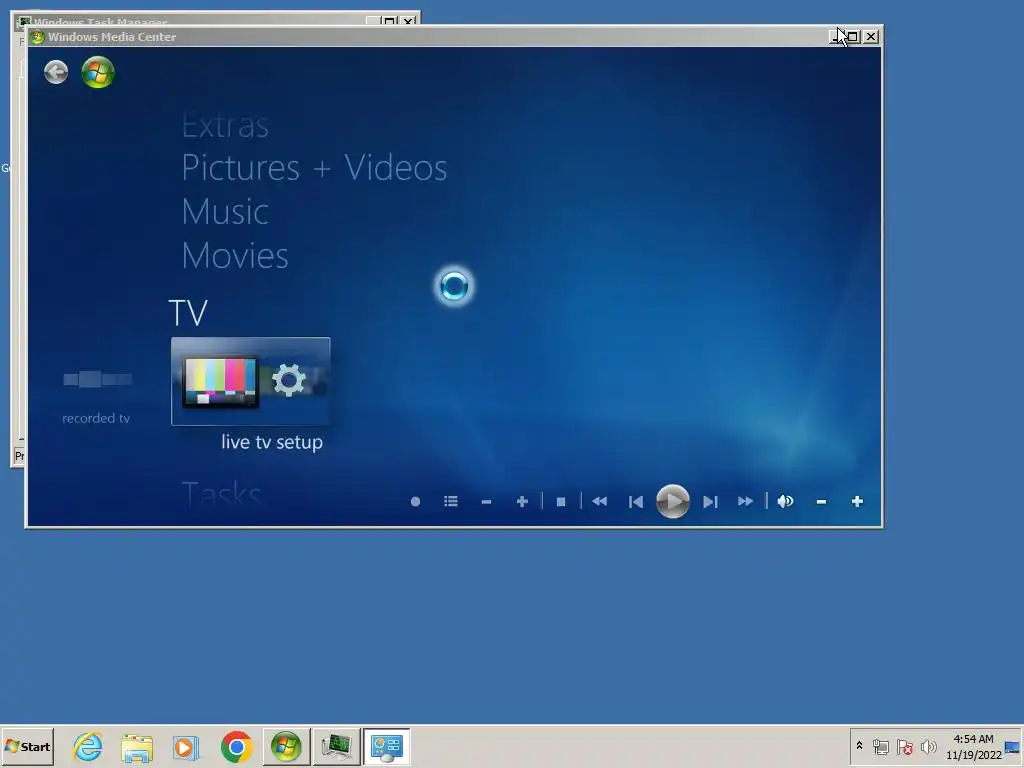Open the green Media Center start button
The width and height of the screenshot is (1024, 768).
pyautogui.click(x=98, y=72)
